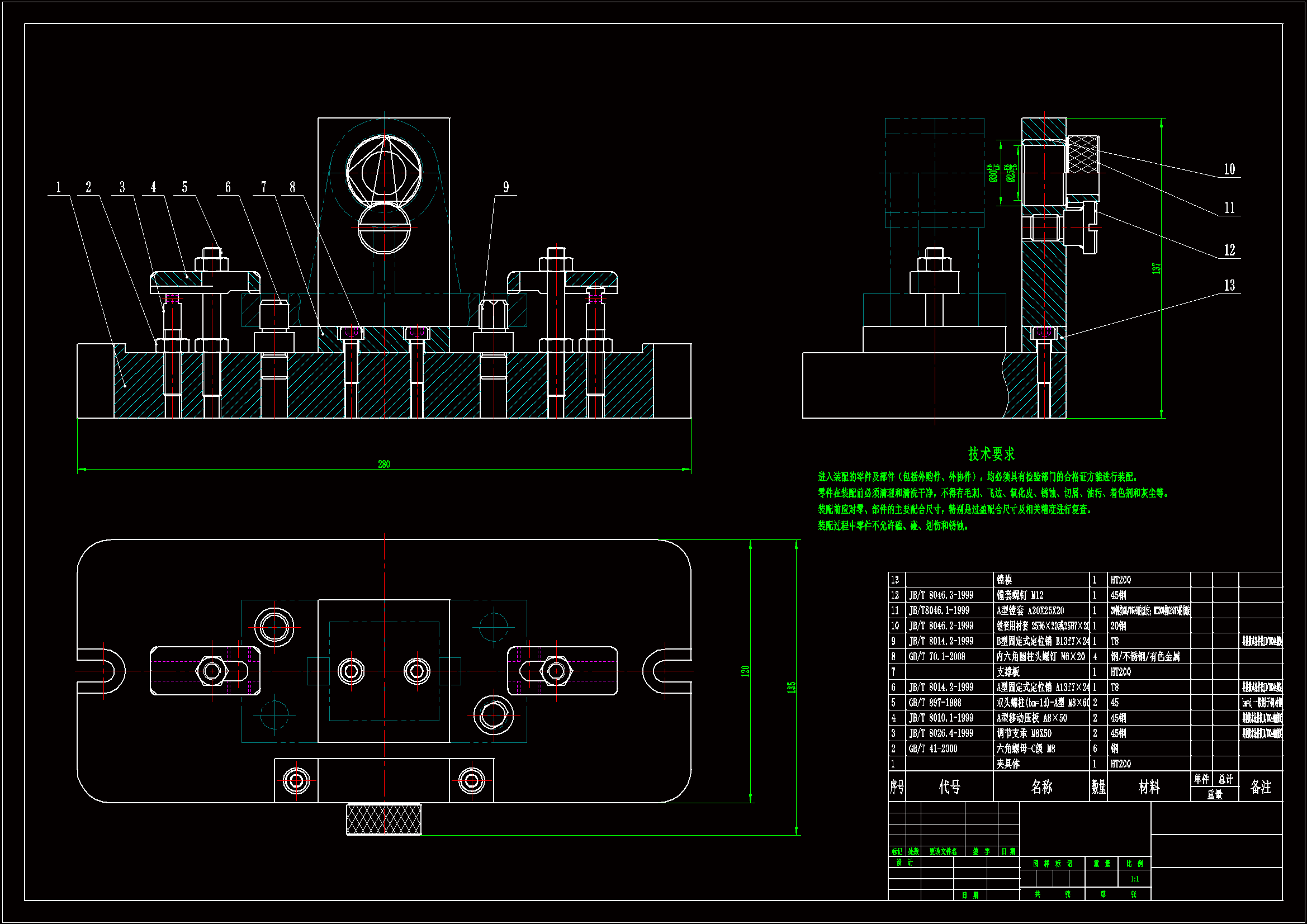Click the 夹具体 part name cell
The image size is (1307, 924).
point(1008,764)
